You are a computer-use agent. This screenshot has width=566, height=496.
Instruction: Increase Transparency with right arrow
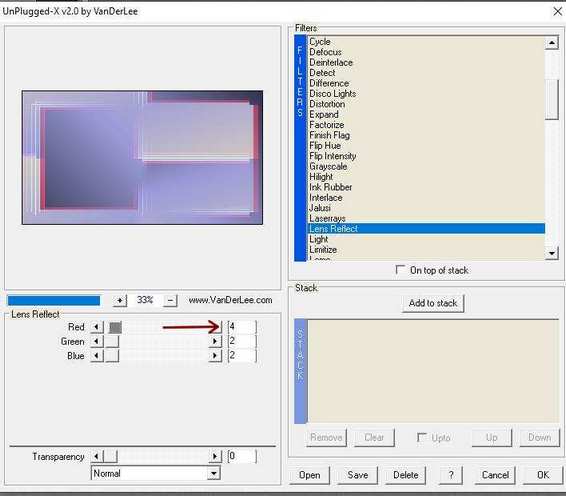point(215,457)
